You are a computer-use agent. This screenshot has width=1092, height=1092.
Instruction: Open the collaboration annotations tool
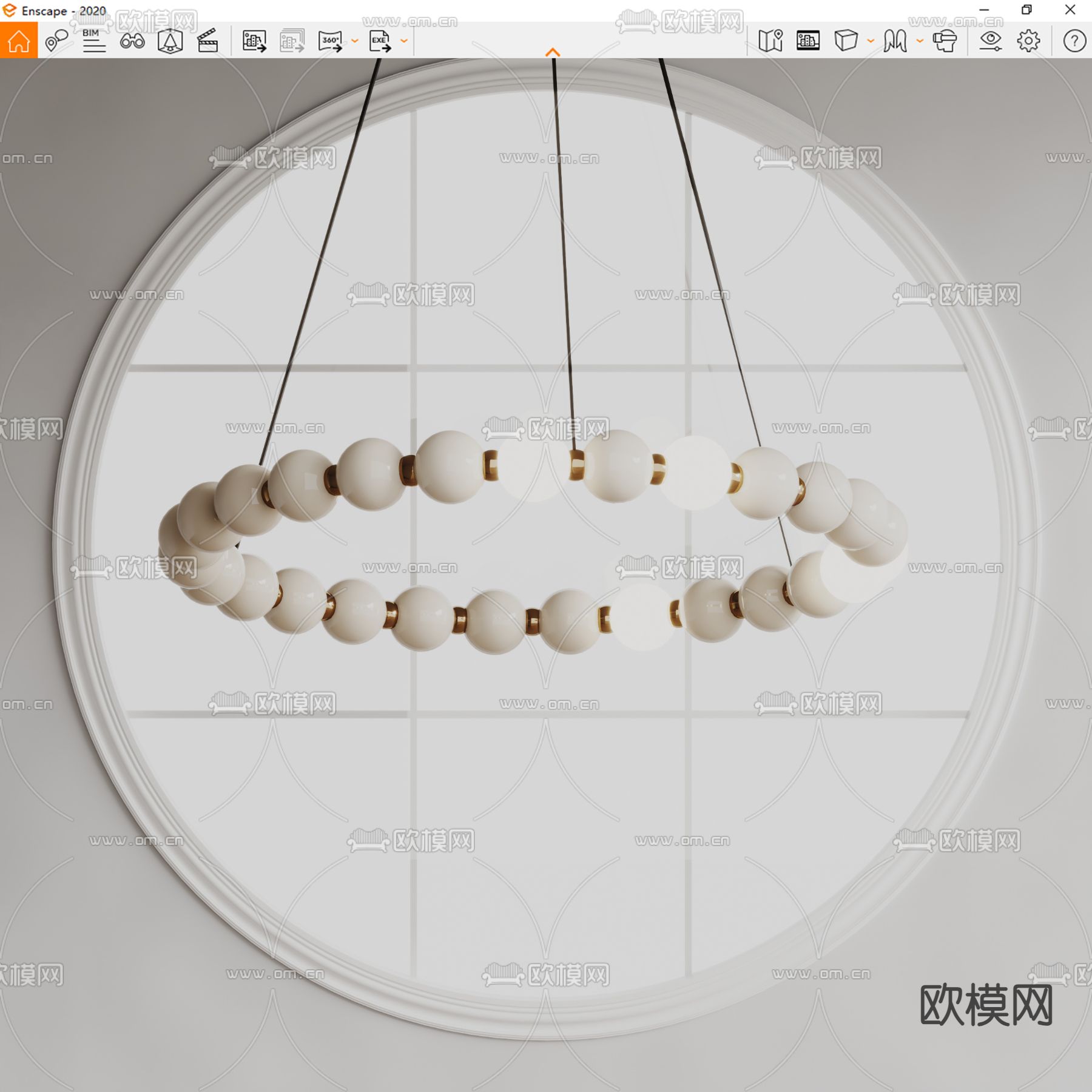click(56, 41)
